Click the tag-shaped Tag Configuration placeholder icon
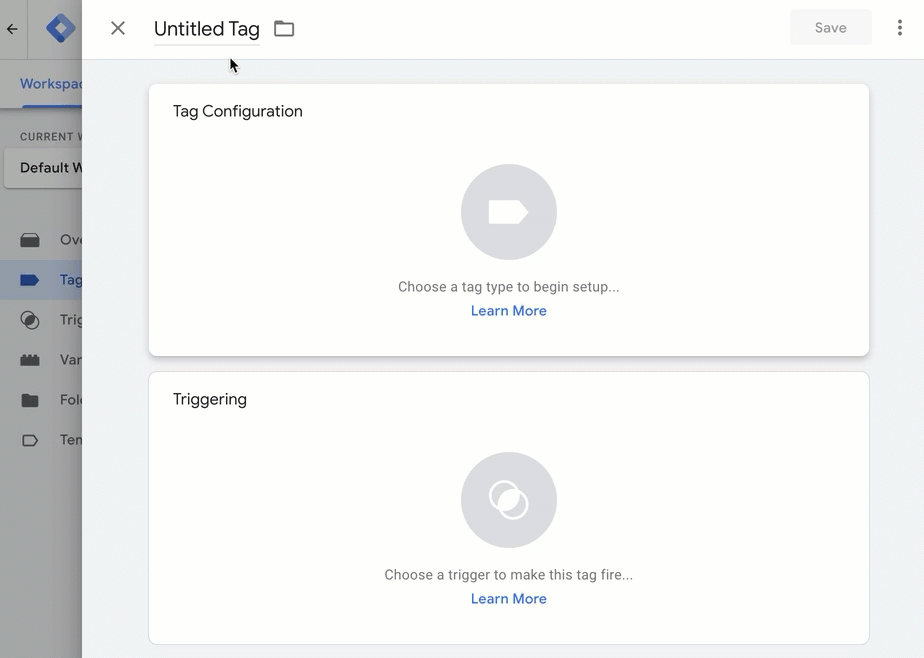 [x=508, y=211]
